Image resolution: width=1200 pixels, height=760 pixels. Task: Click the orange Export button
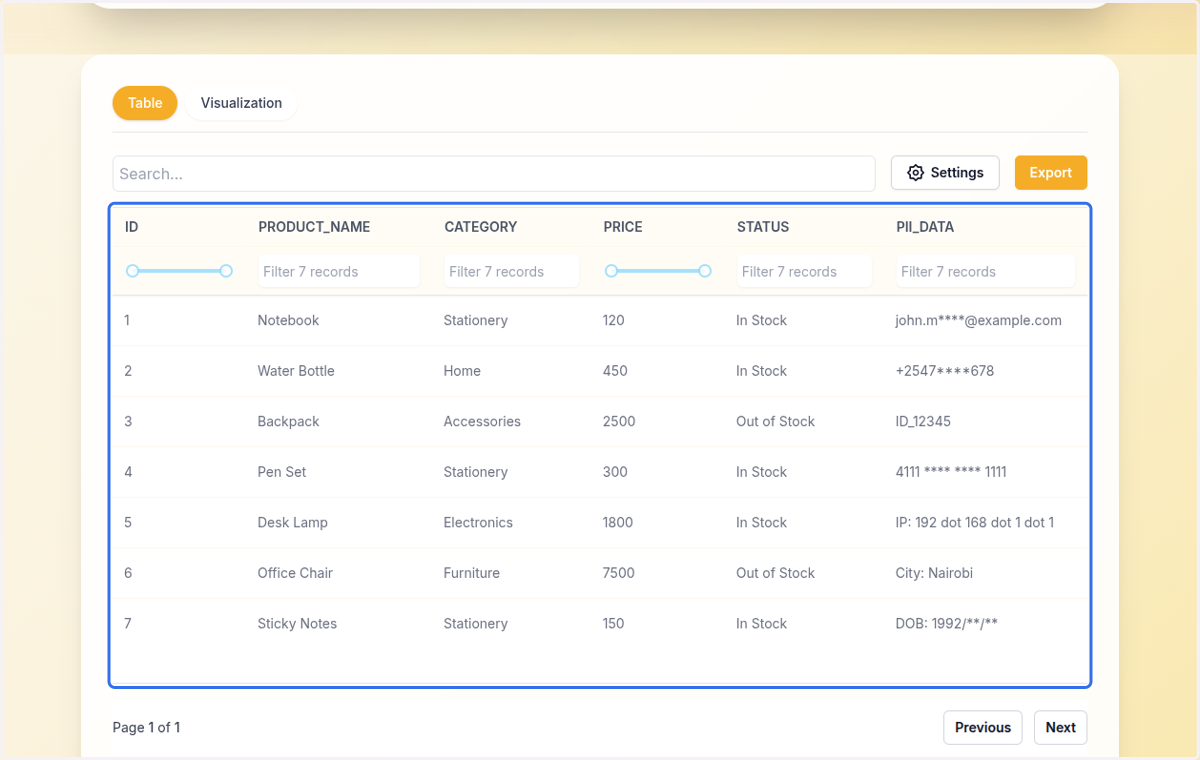click(x=1051, y=173)
